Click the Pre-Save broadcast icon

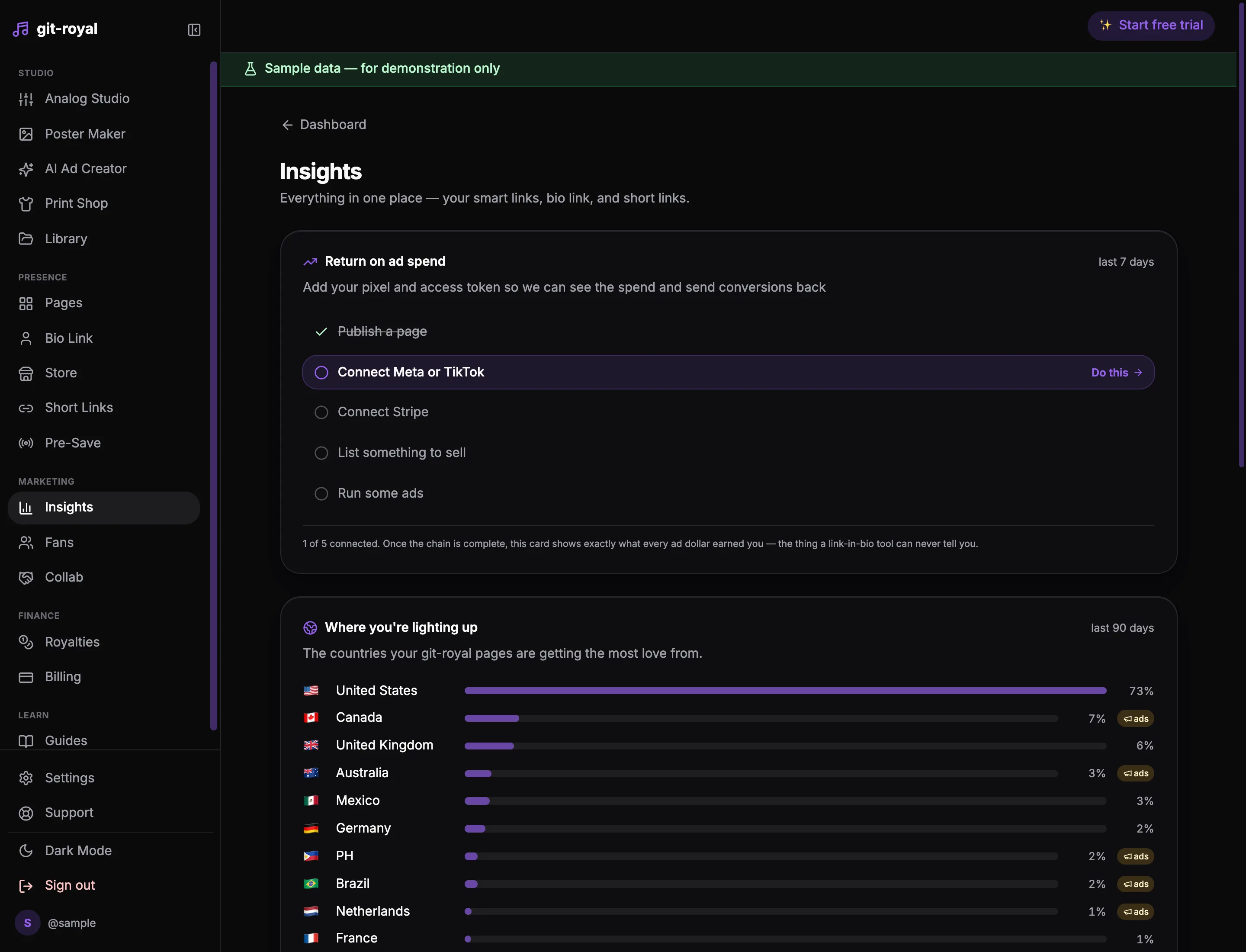[26, 443]
